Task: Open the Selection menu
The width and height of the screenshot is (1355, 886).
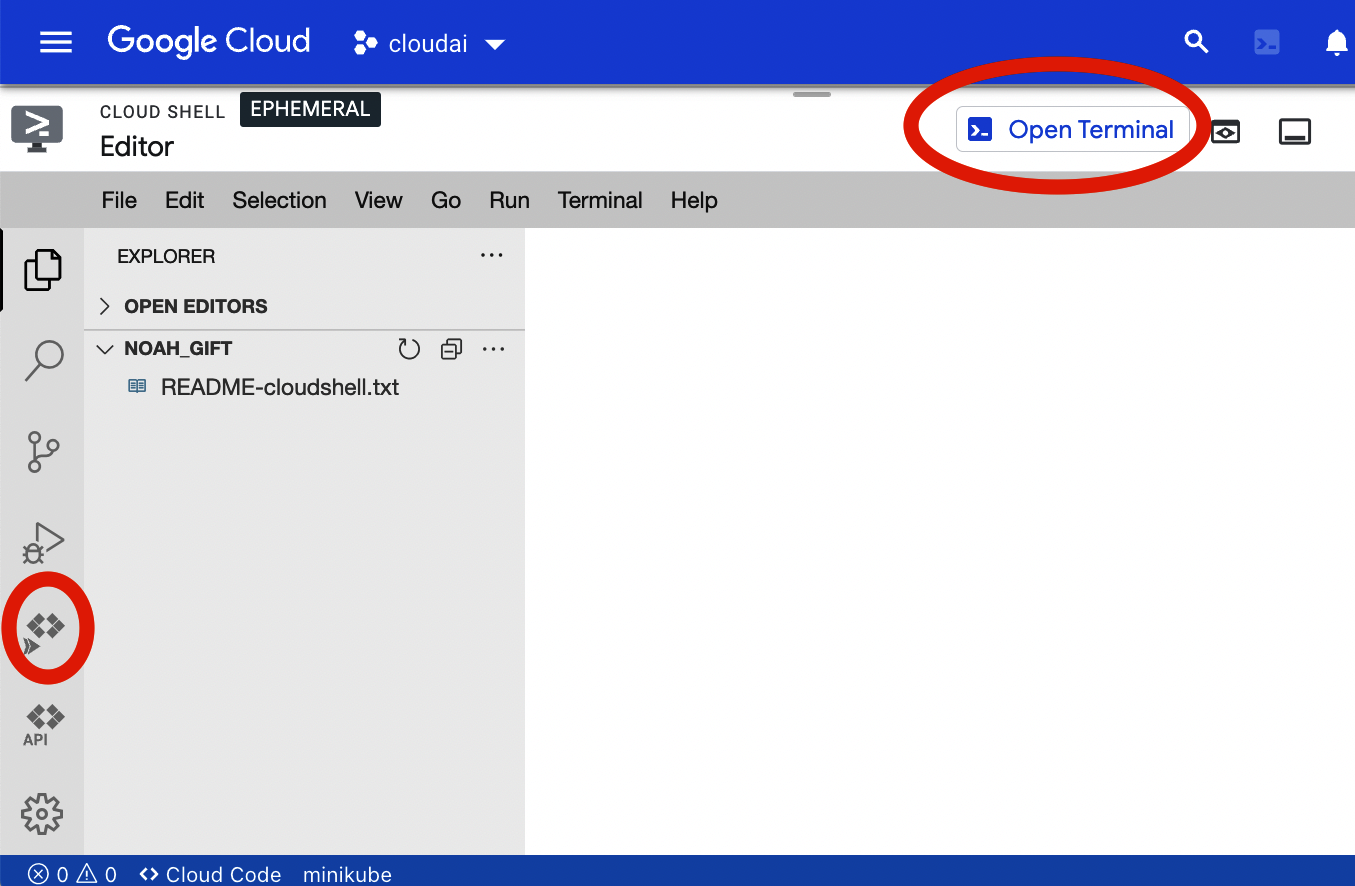Action: [280, 200]
